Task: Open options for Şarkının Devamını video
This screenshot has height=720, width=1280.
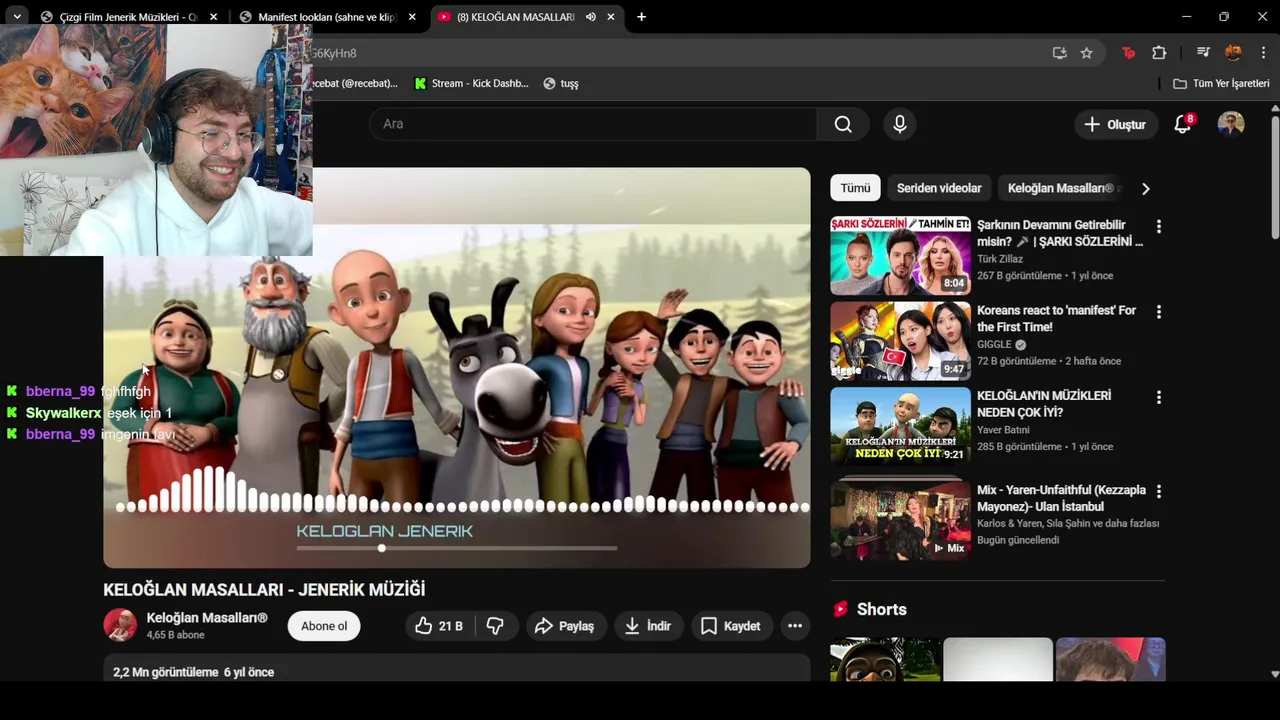Action: pos(1158,227)
